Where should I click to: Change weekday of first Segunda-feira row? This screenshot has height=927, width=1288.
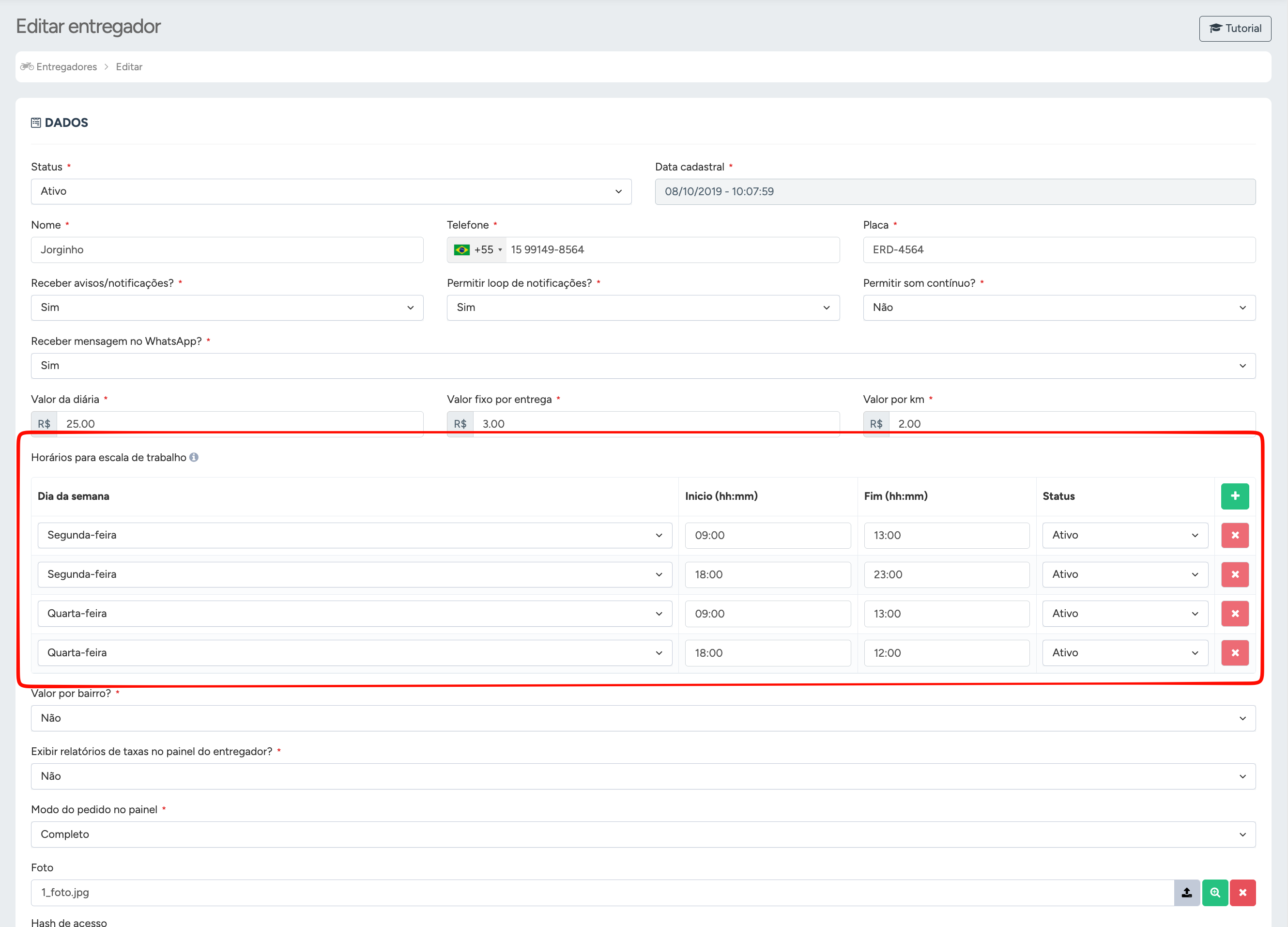354,535
